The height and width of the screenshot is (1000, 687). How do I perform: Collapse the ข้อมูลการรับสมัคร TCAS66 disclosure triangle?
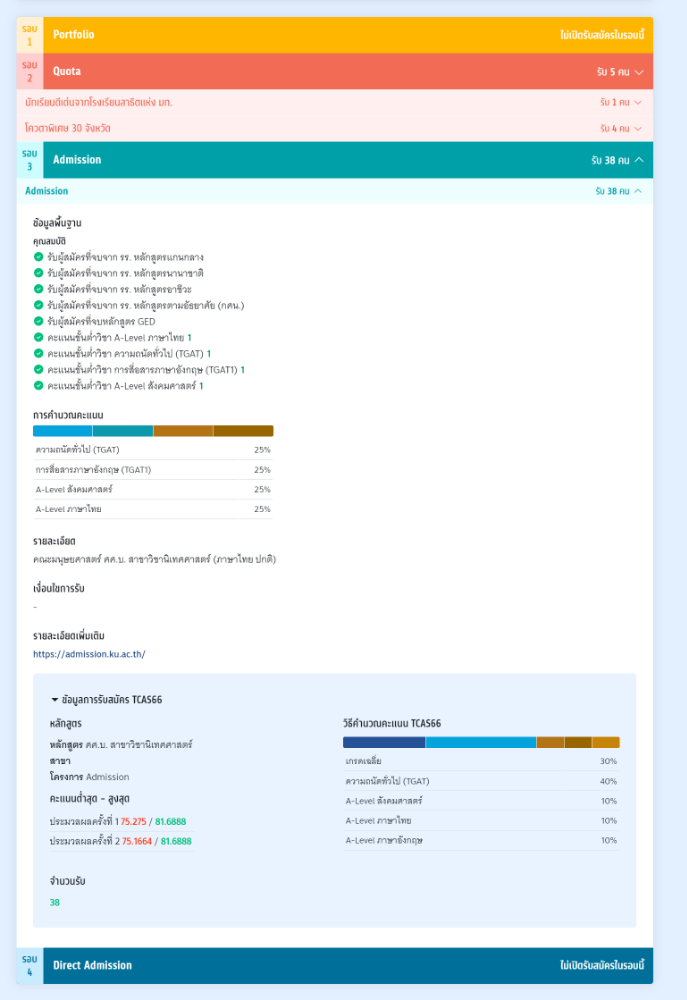pyautogui.click(x=55, y=700)
